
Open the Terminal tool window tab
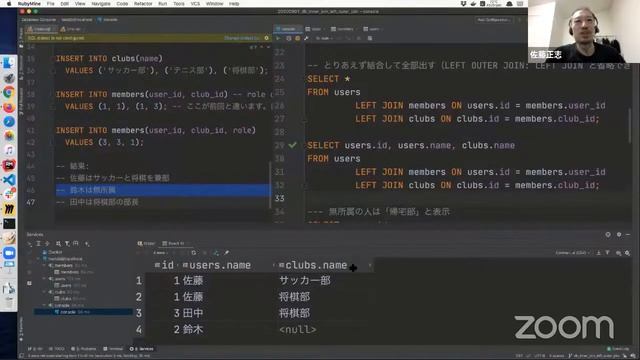pos(113,349)
